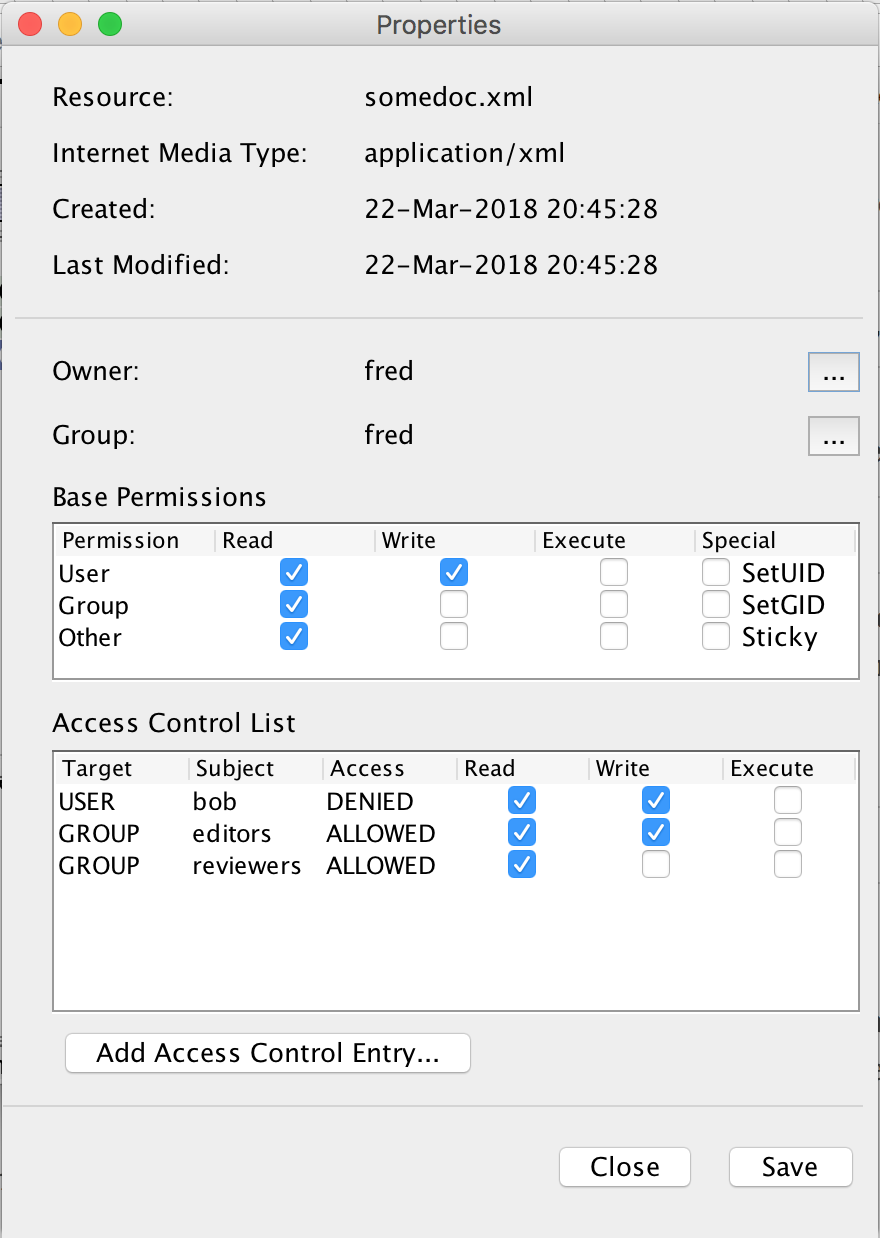Enable Execute for editors group entry
The height and width of the screenshot is (1238, 880).
788,833
